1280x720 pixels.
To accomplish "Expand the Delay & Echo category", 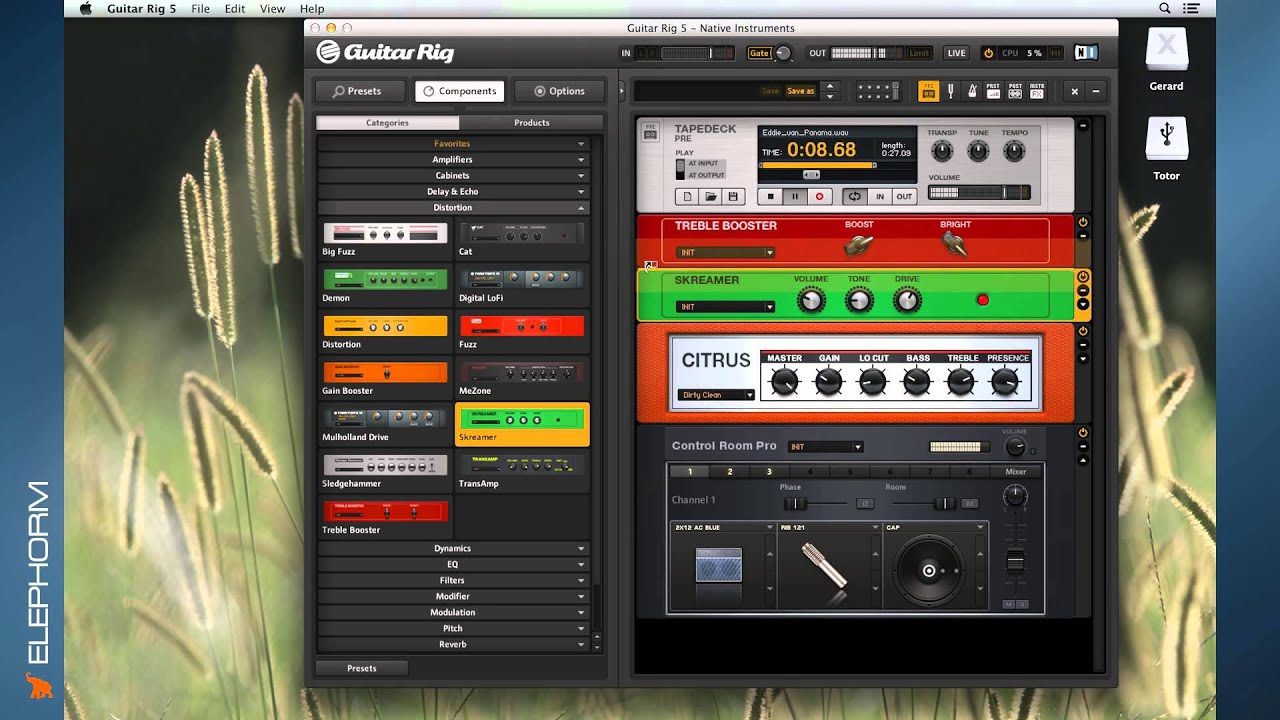I will (x=453, y=192).
